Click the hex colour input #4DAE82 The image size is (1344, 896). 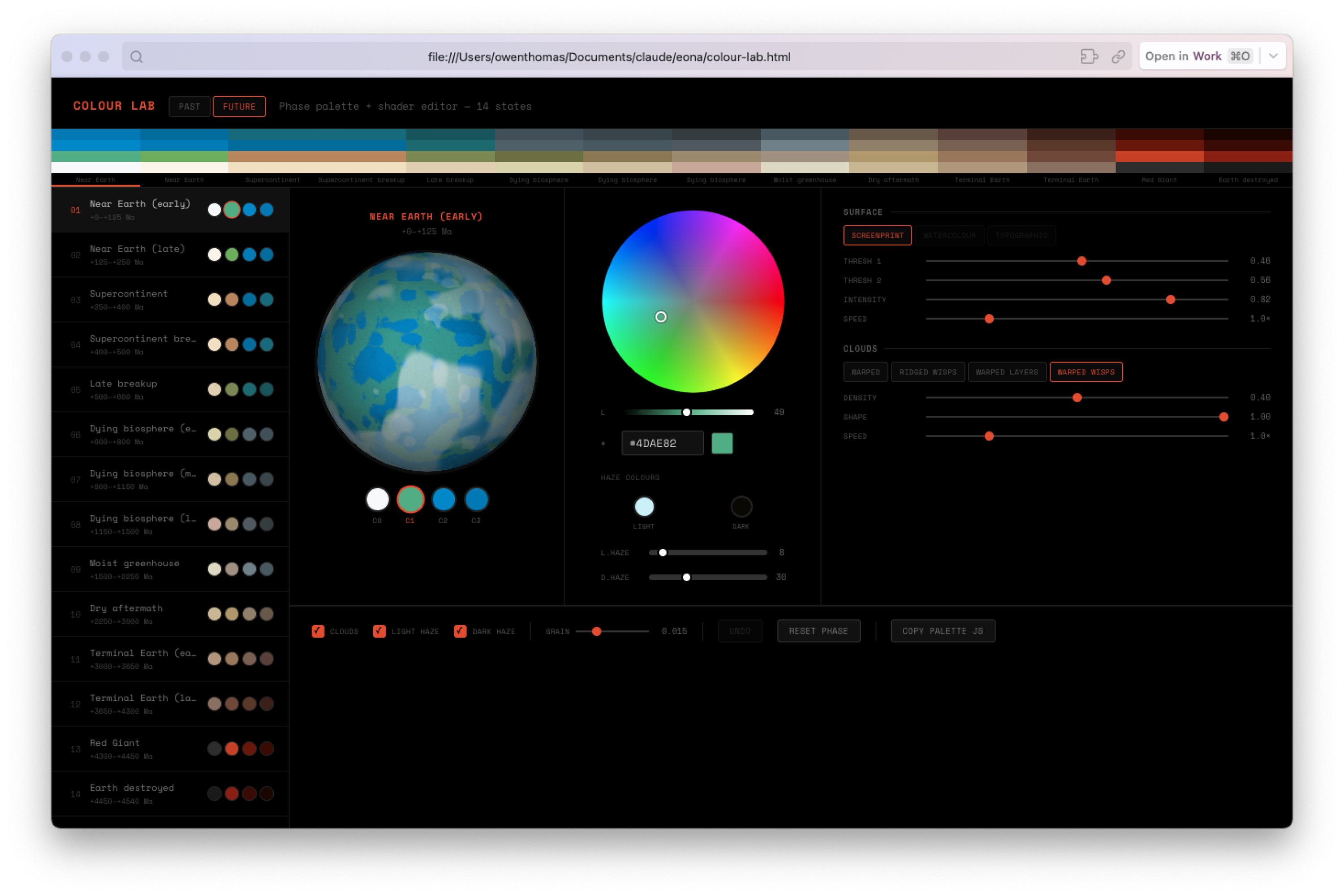pyautogui.click(x=662, y=444)
